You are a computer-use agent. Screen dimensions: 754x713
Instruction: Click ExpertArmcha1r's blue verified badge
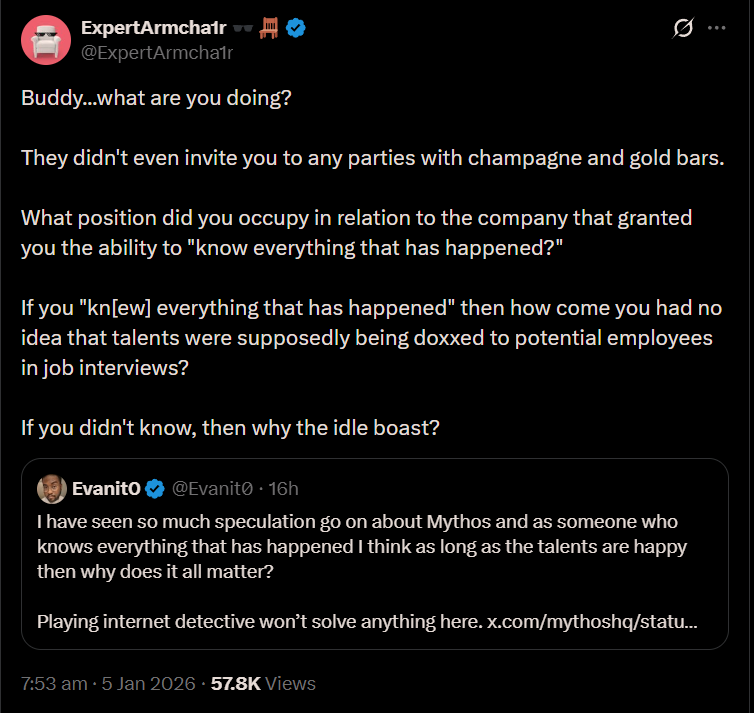pyautogui.click(x=296, y=28)
